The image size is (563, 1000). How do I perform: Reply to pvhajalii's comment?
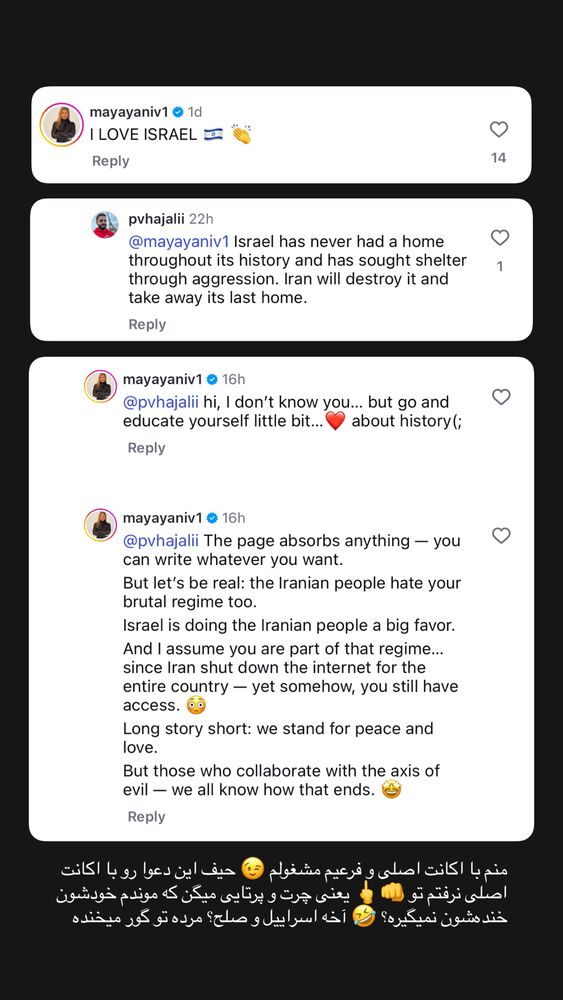pos(147,325)
